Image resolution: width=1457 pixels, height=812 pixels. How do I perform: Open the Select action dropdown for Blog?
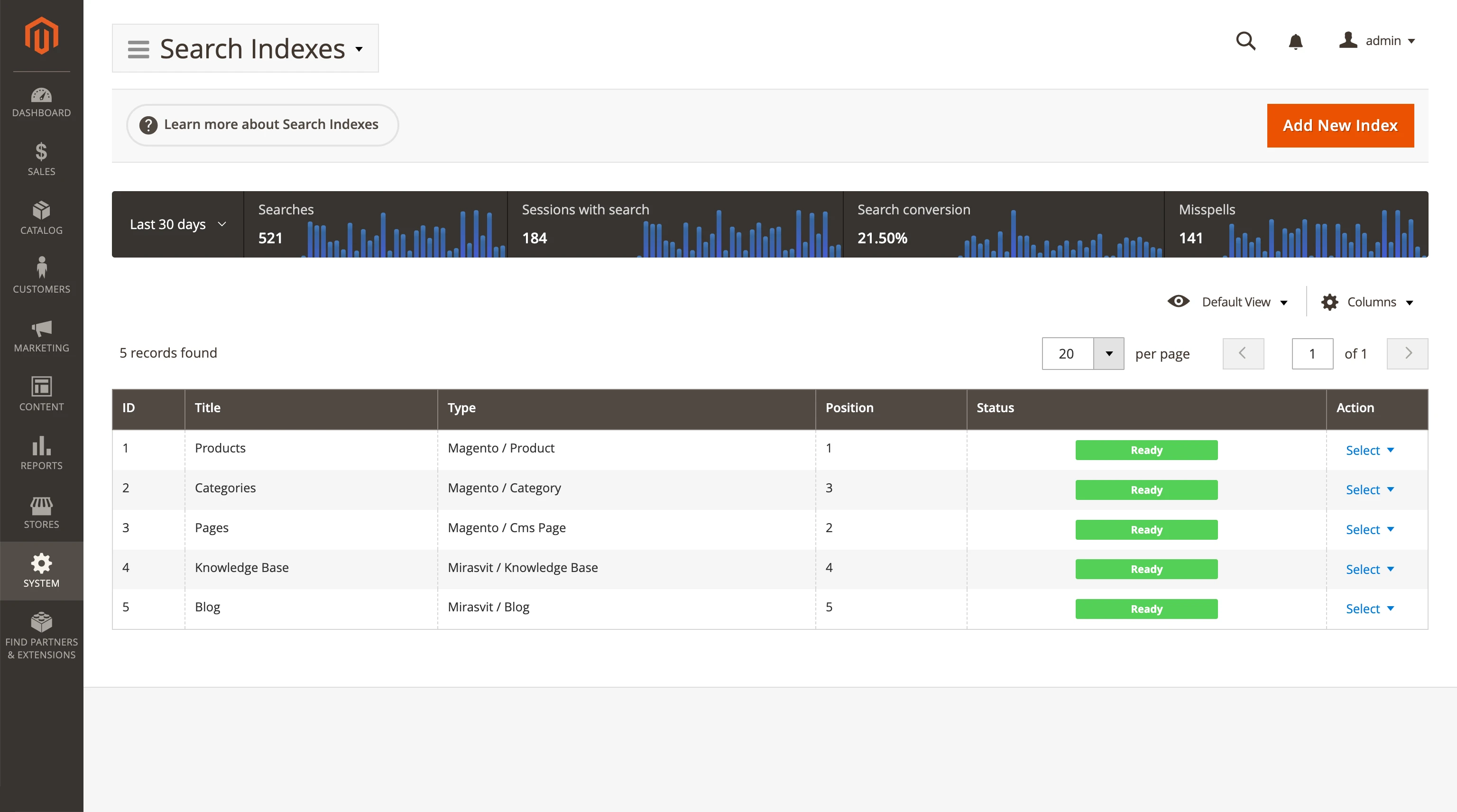[1369, 608]
